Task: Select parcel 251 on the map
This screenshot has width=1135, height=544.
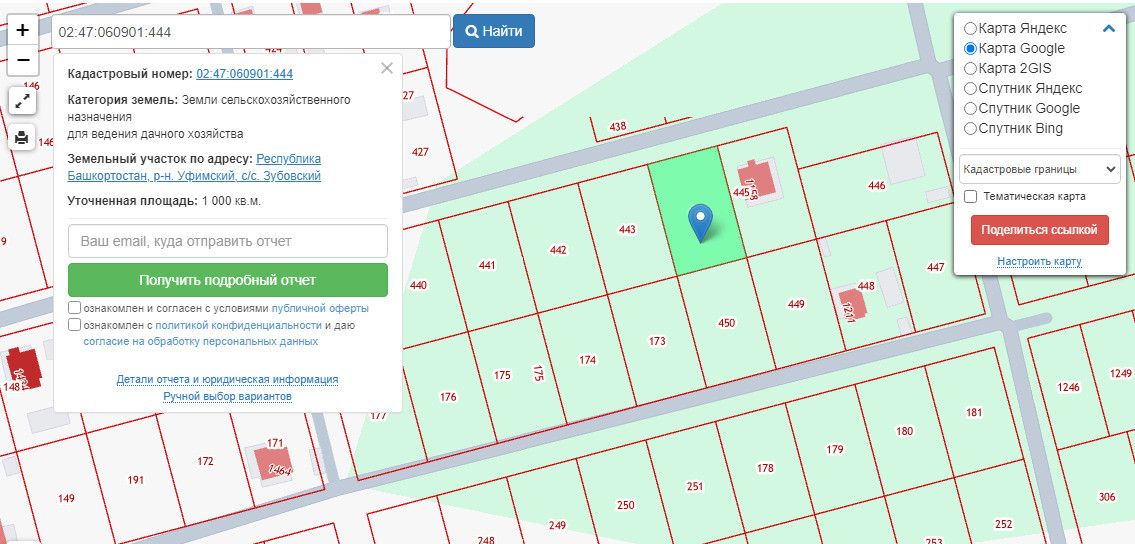Action: [x=695, y=486]
